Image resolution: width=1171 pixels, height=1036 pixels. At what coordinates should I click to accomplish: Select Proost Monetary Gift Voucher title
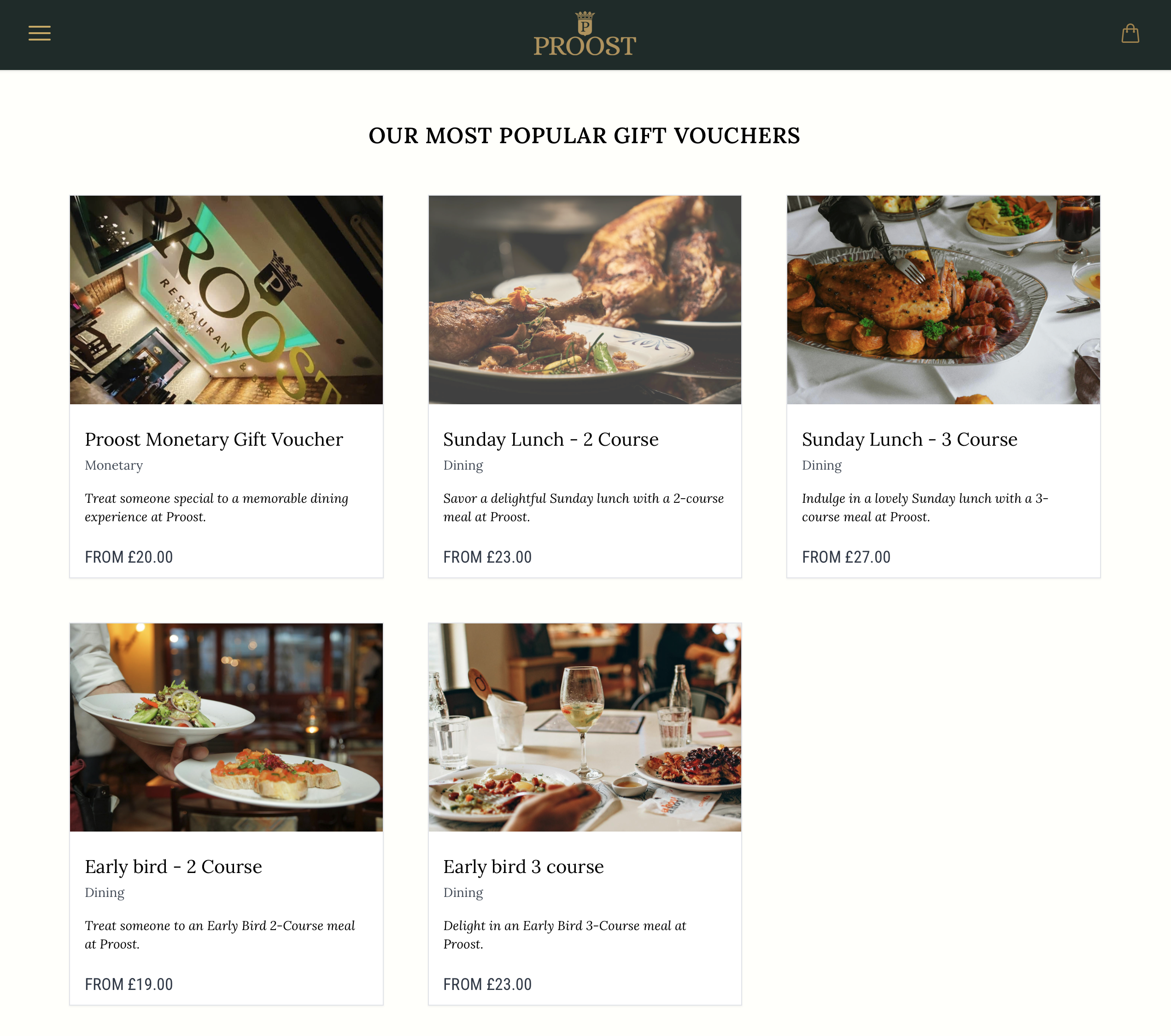(x=214, y=439)
